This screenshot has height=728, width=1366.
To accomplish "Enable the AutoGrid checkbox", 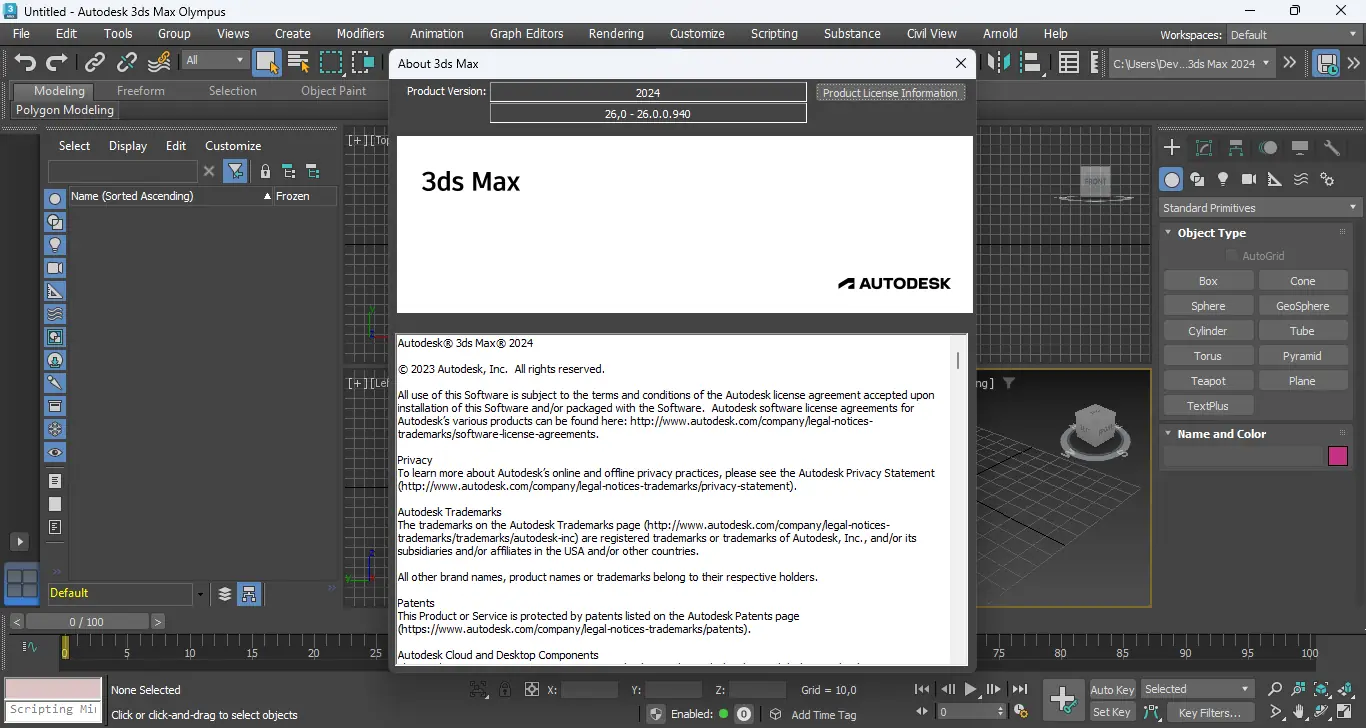I will (1232, 256).
